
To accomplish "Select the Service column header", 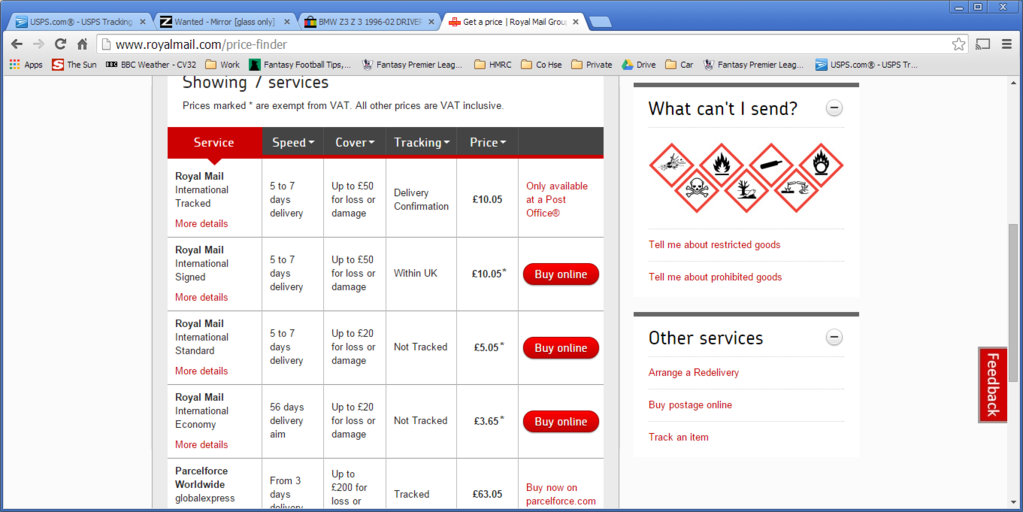I will 214,142.
